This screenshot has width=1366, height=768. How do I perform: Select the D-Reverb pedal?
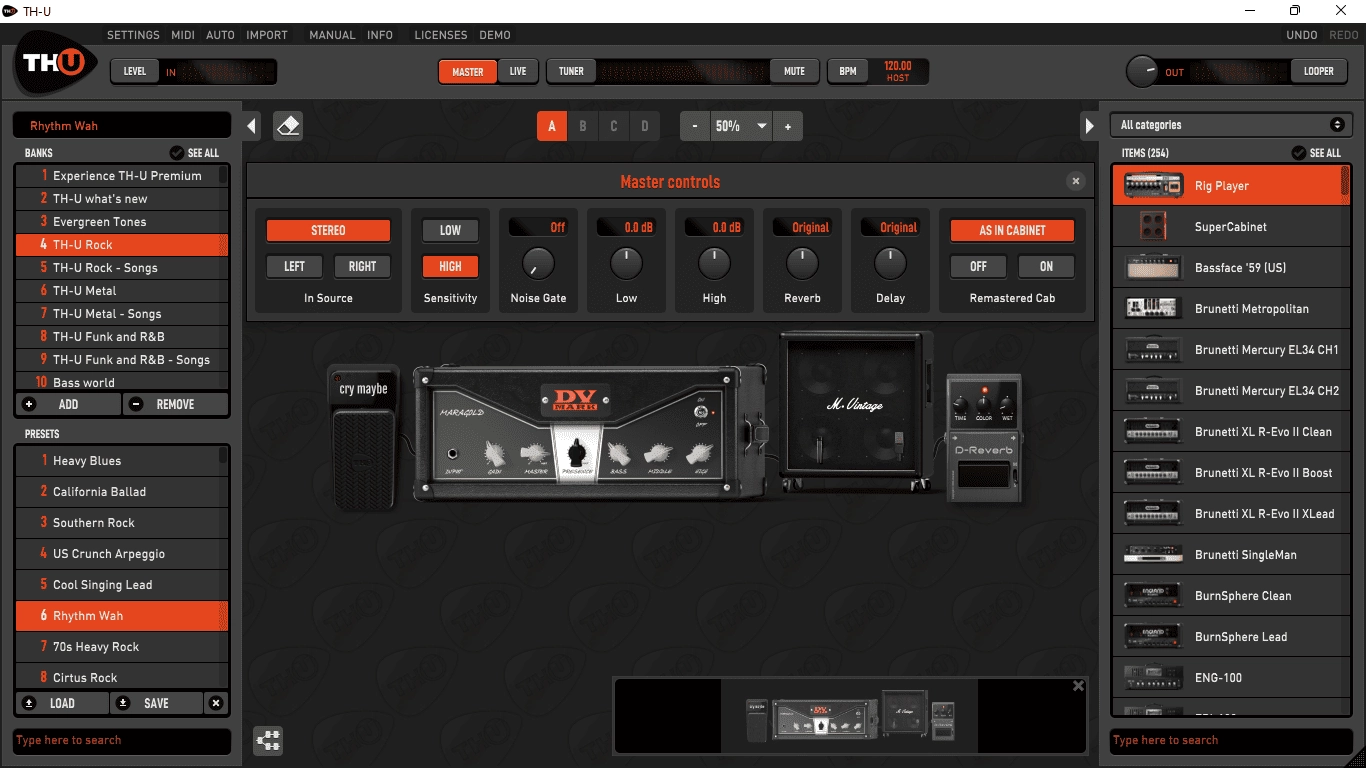tap(984, 438)
